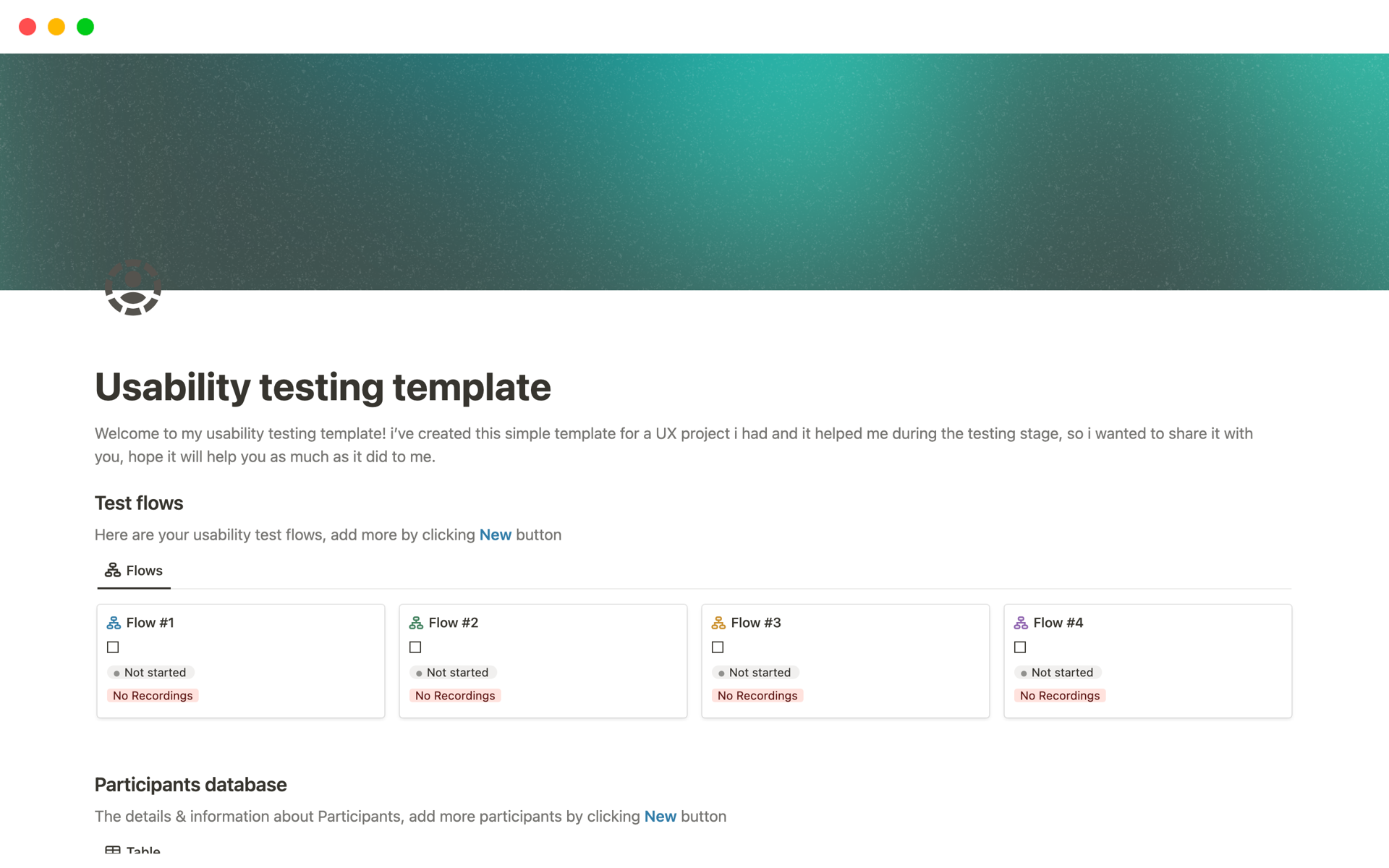Check the Flow #2 checkbox
The width and height of the screenshot is (1389, 868).
point(415,647)
